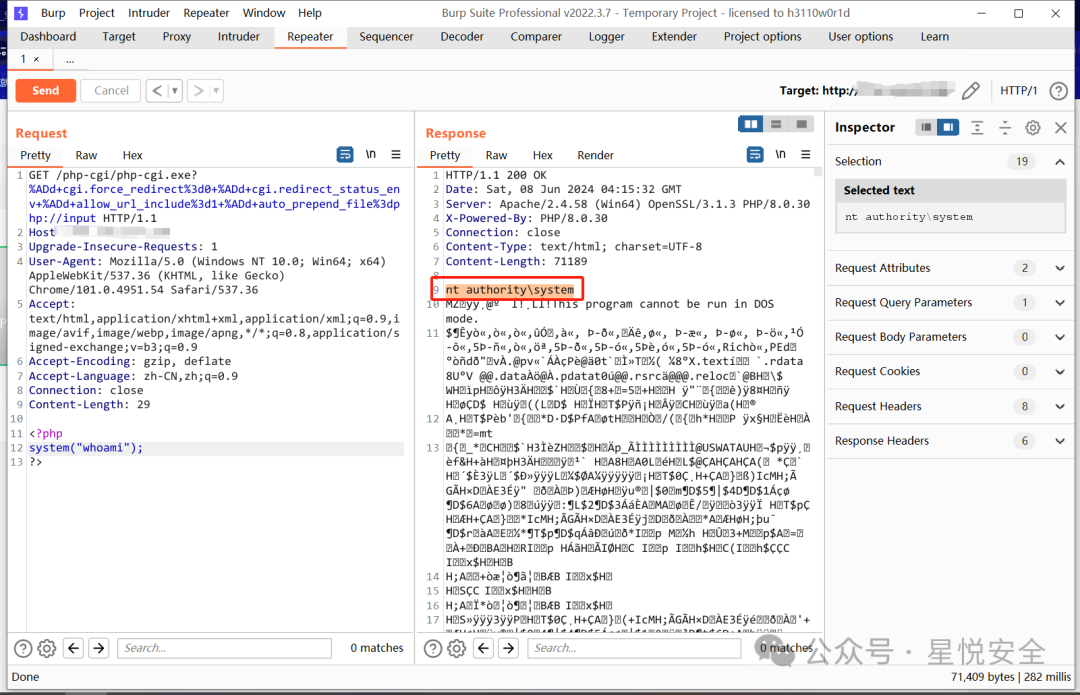Expand Request Attributes section
The width and height of the screenshot is (1080, 695).
tap(1060, 268)
